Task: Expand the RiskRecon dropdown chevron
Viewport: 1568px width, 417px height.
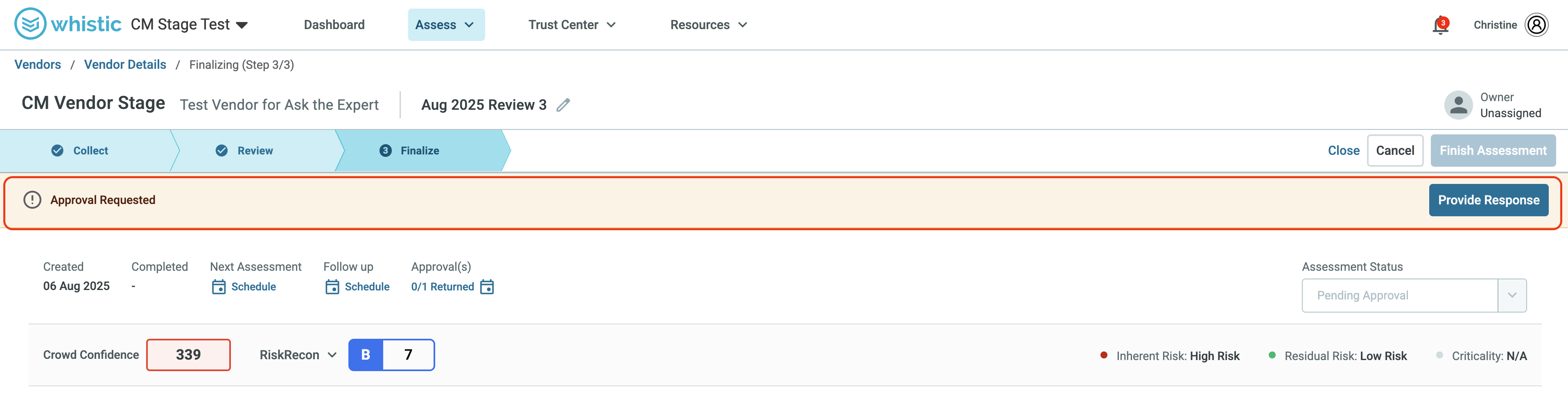Action: 332,355
